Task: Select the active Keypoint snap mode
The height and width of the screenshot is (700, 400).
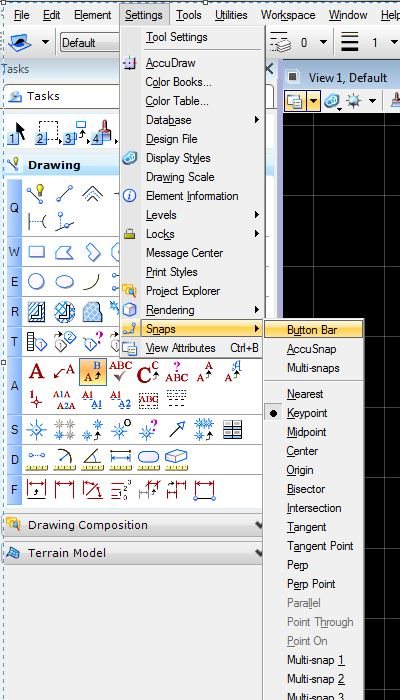Action: pyautogui.click(x=307, y=413)
